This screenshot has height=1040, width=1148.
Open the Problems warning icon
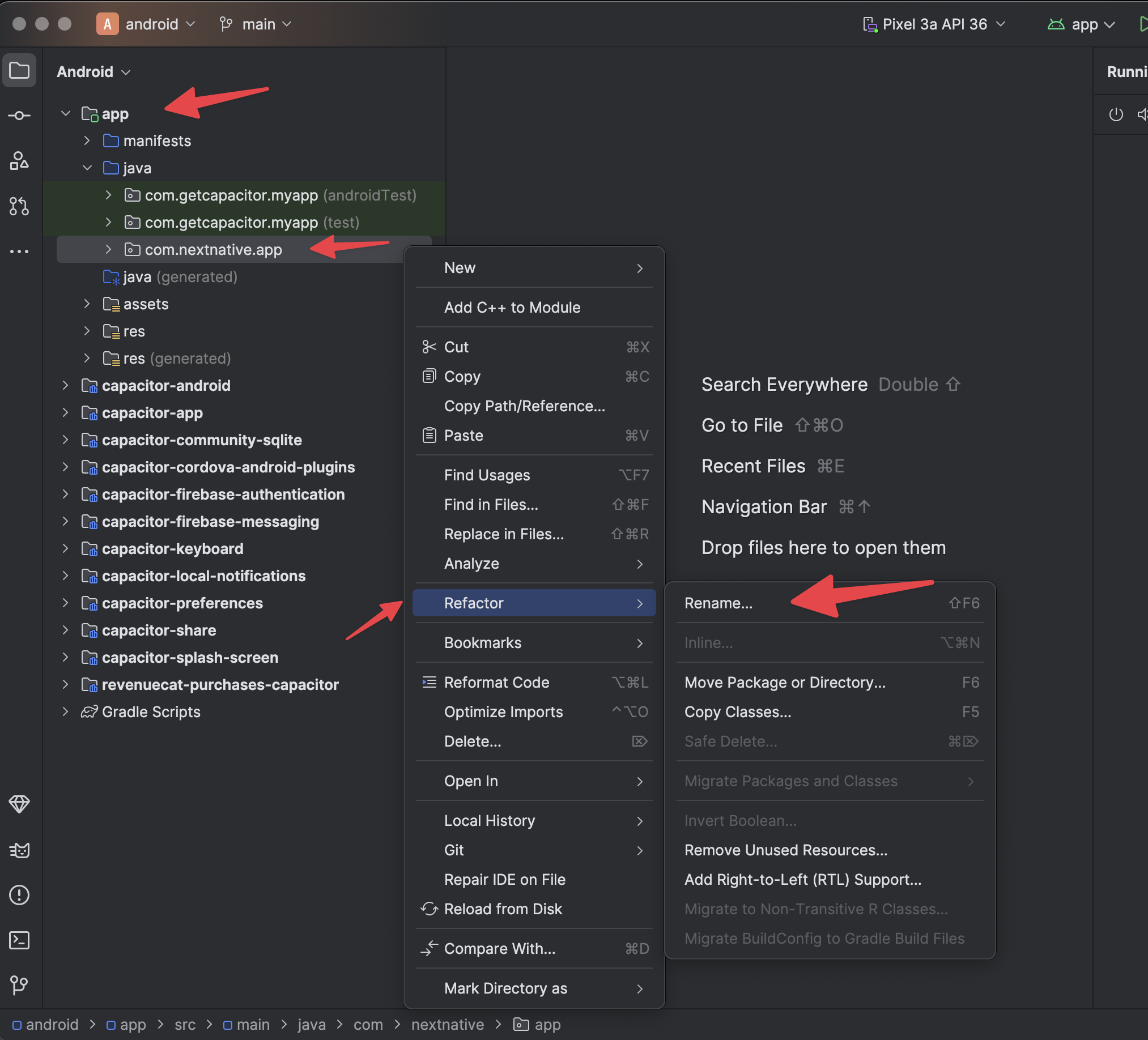[19, 895]
